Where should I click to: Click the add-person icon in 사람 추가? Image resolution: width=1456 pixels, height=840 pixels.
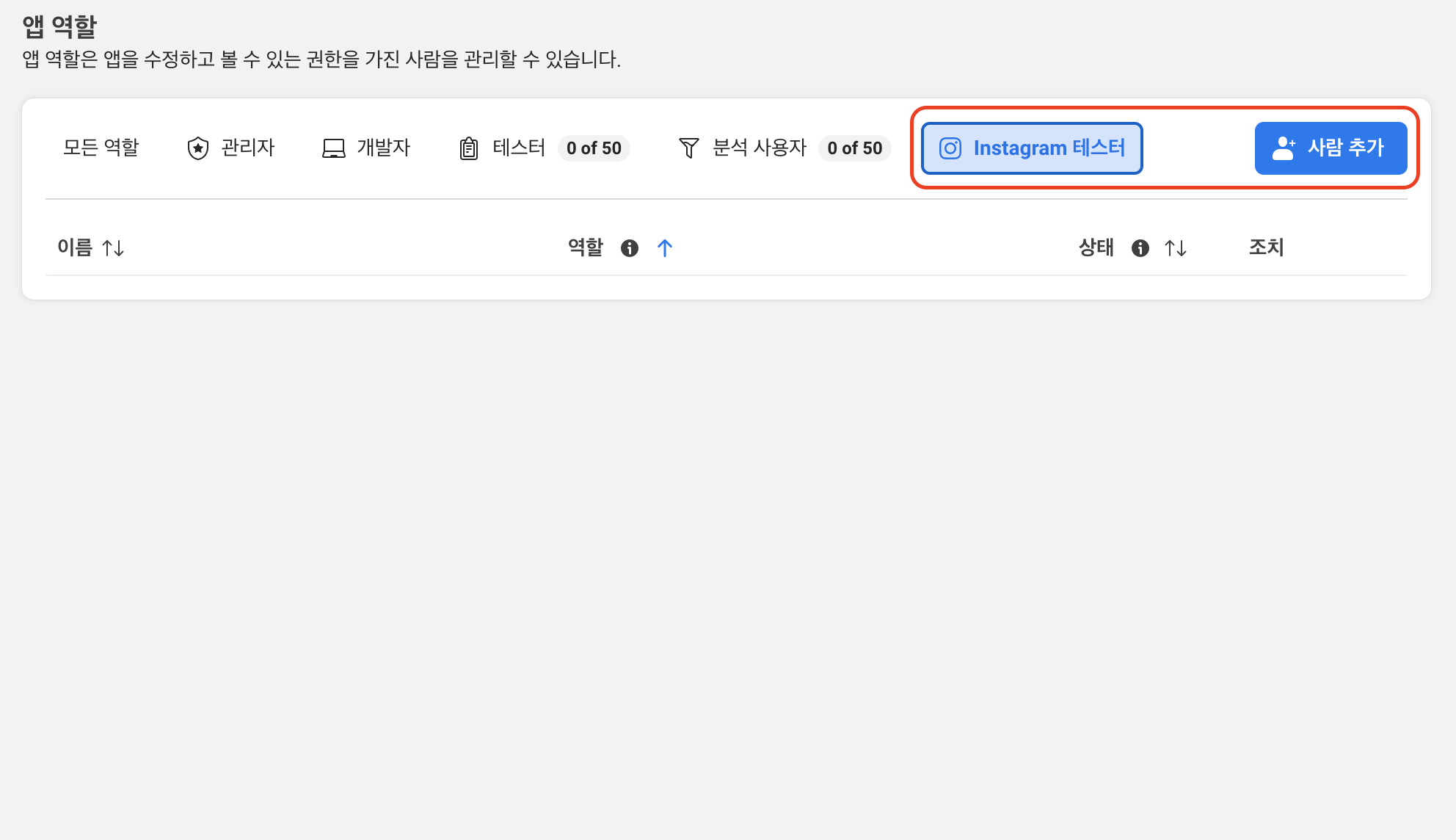point(1284,148)
